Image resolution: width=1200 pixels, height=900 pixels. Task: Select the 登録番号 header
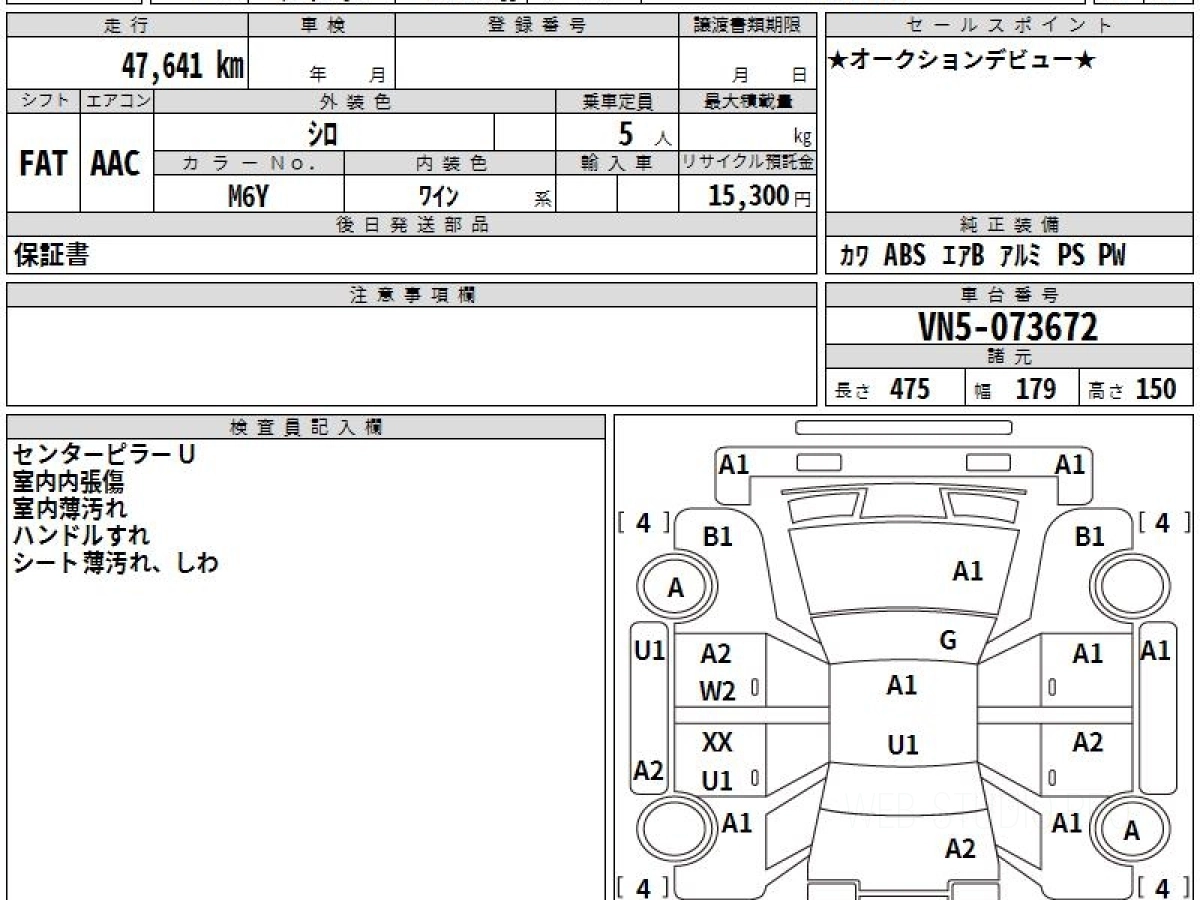pos(537,26)
